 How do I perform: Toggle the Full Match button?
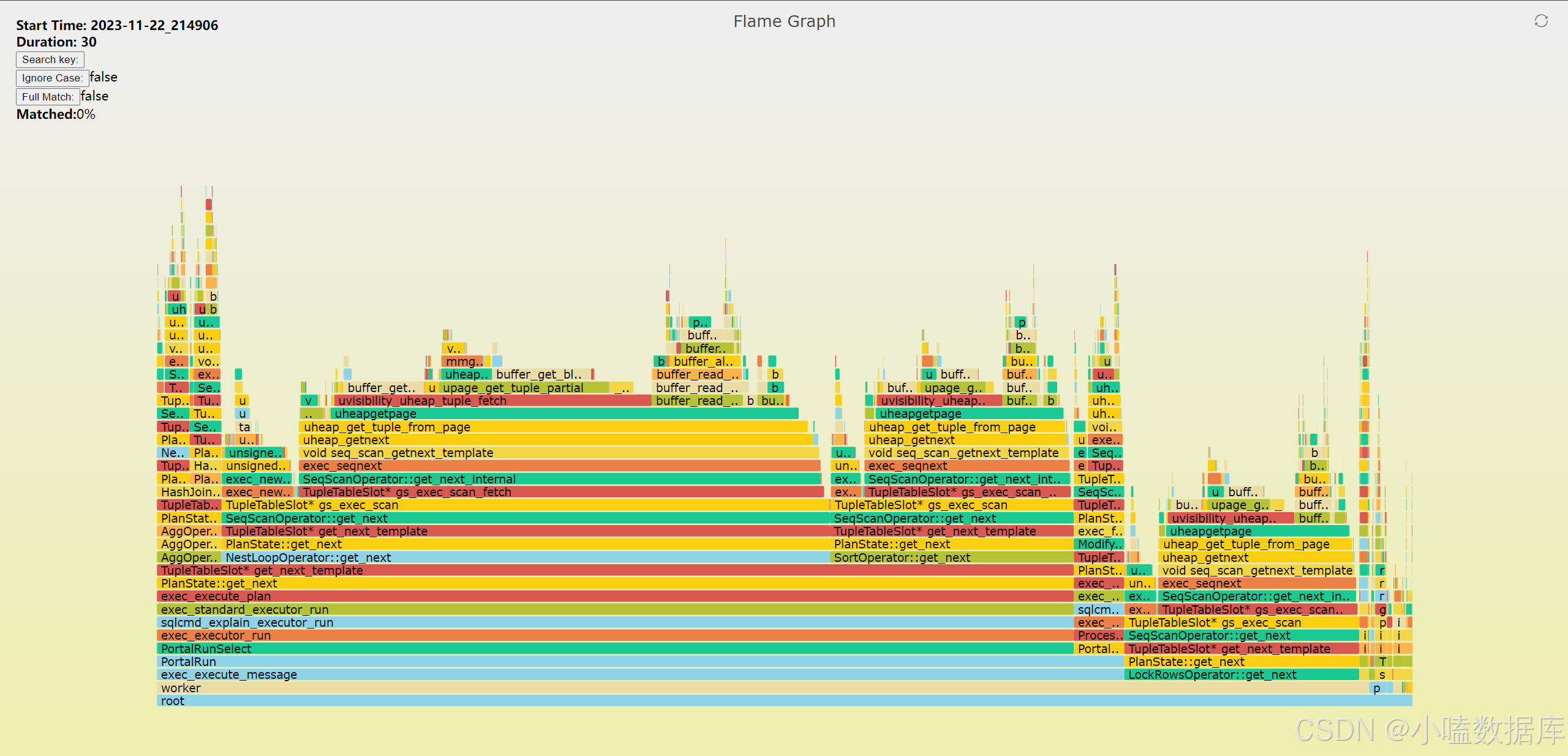[48, 97]
